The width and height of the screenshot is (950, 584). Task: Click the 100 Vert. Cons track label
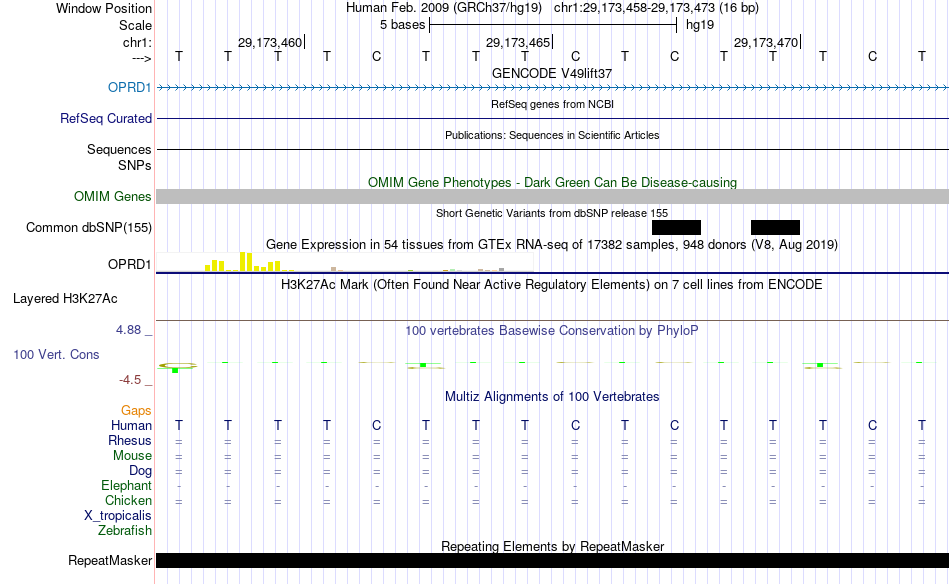(56, 354)
